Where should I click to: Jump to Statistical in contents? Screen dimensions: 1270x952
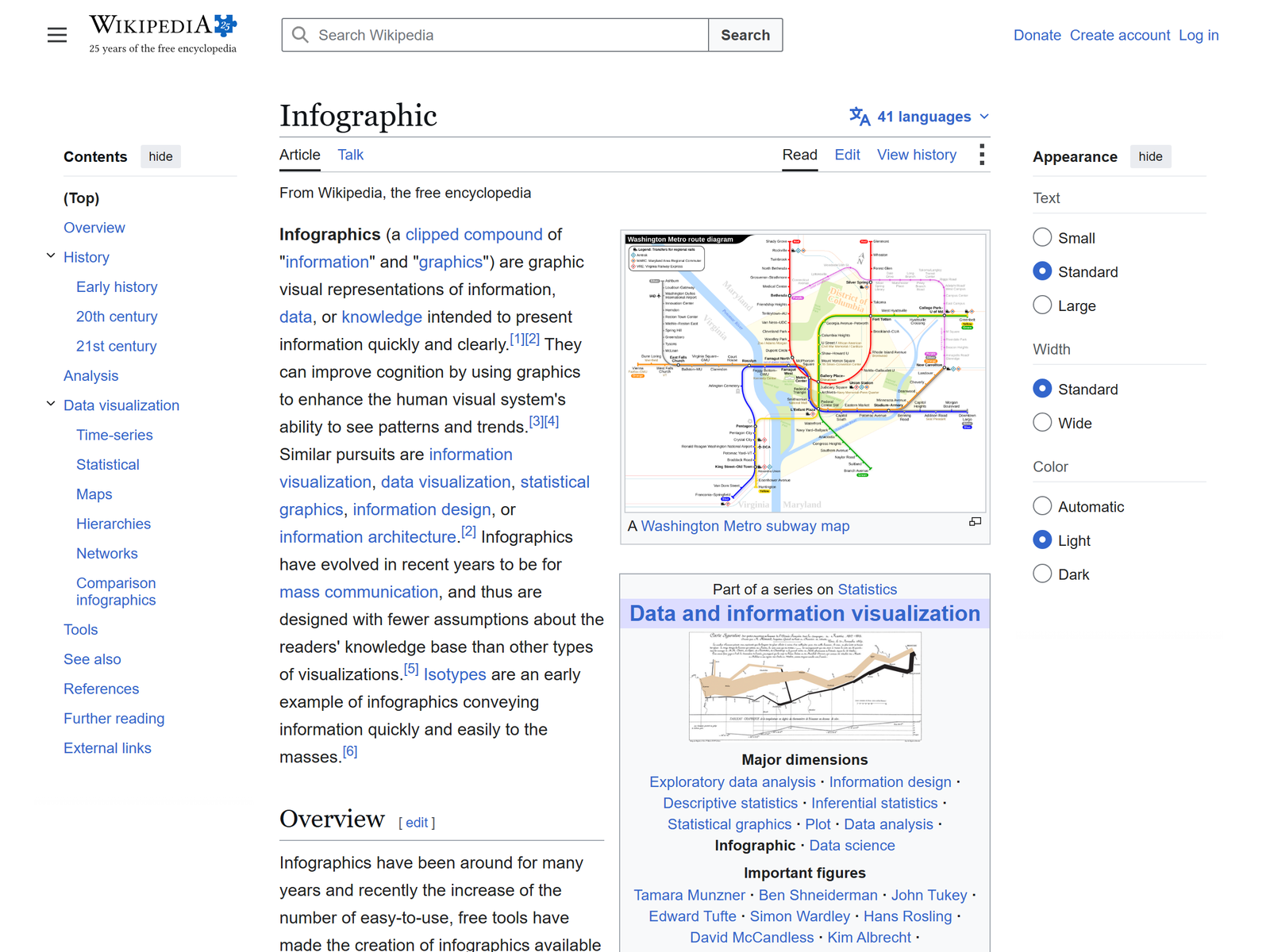(x=107, y=464)
